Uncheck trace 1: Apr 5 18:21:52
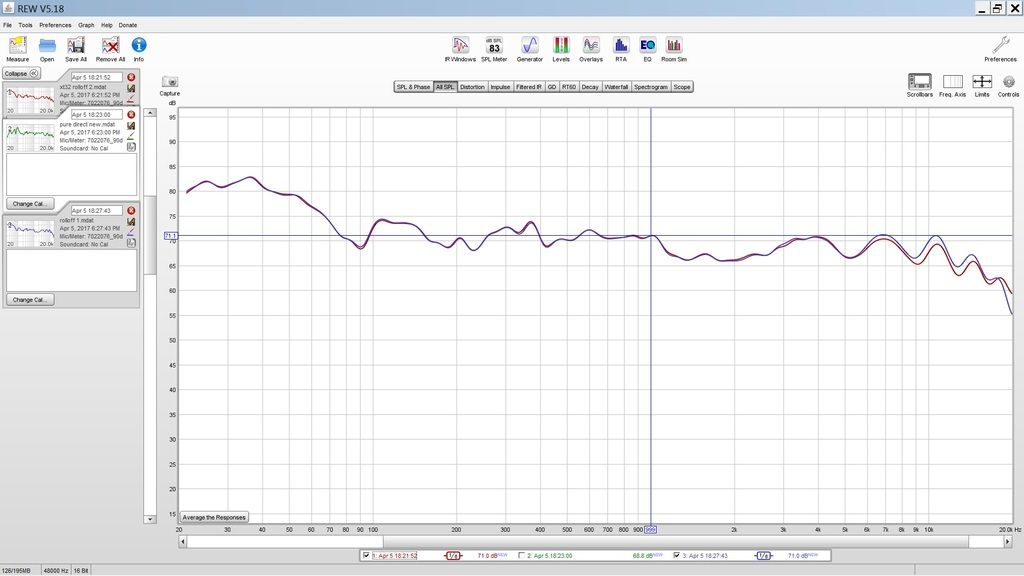The height and width of the screenshot is (576, 1024). [x=366, y=555]
